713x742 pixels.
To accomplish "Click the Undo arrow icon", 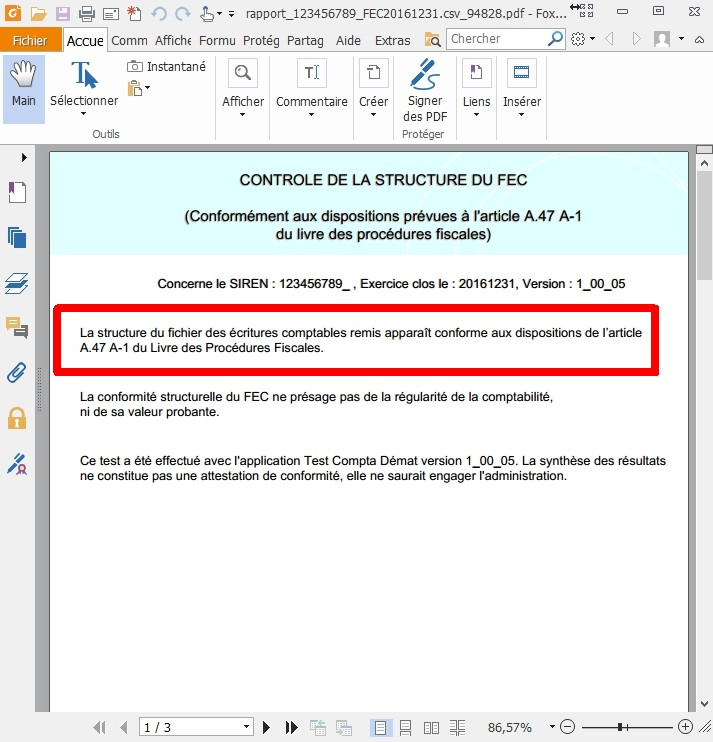I will [158, 13].
